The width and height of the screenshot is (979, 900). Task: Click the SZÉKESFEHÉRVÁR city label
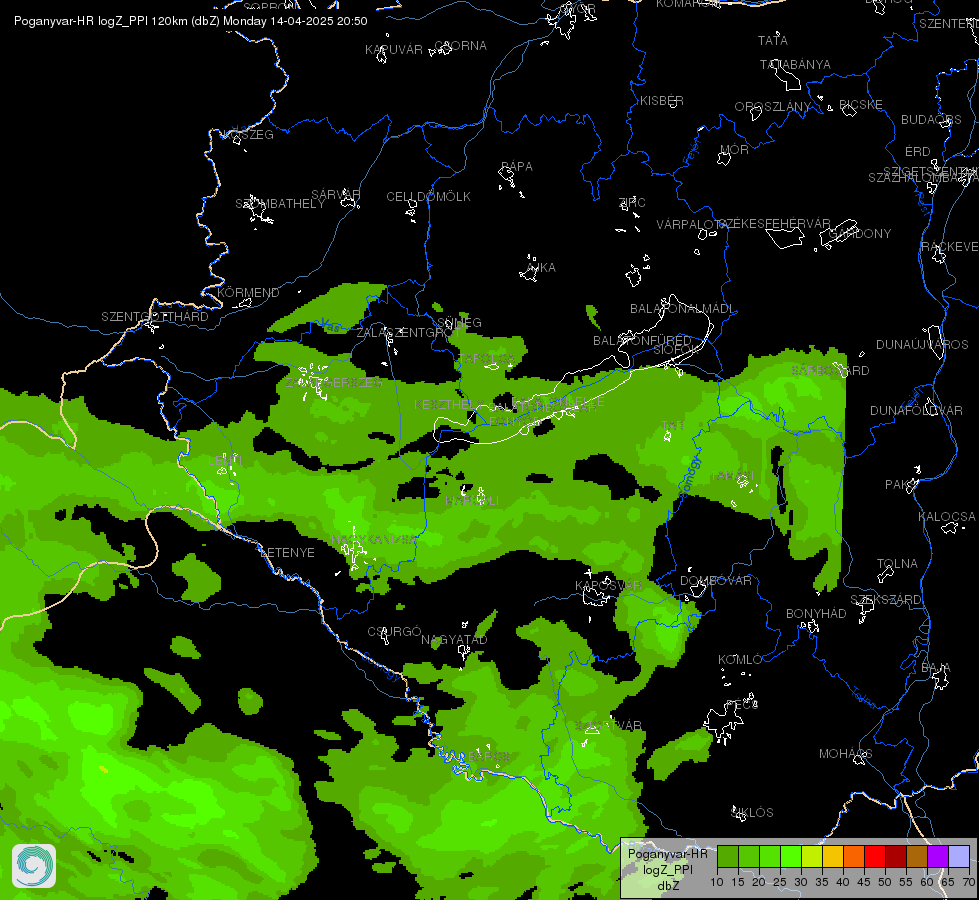coord(774,224)
